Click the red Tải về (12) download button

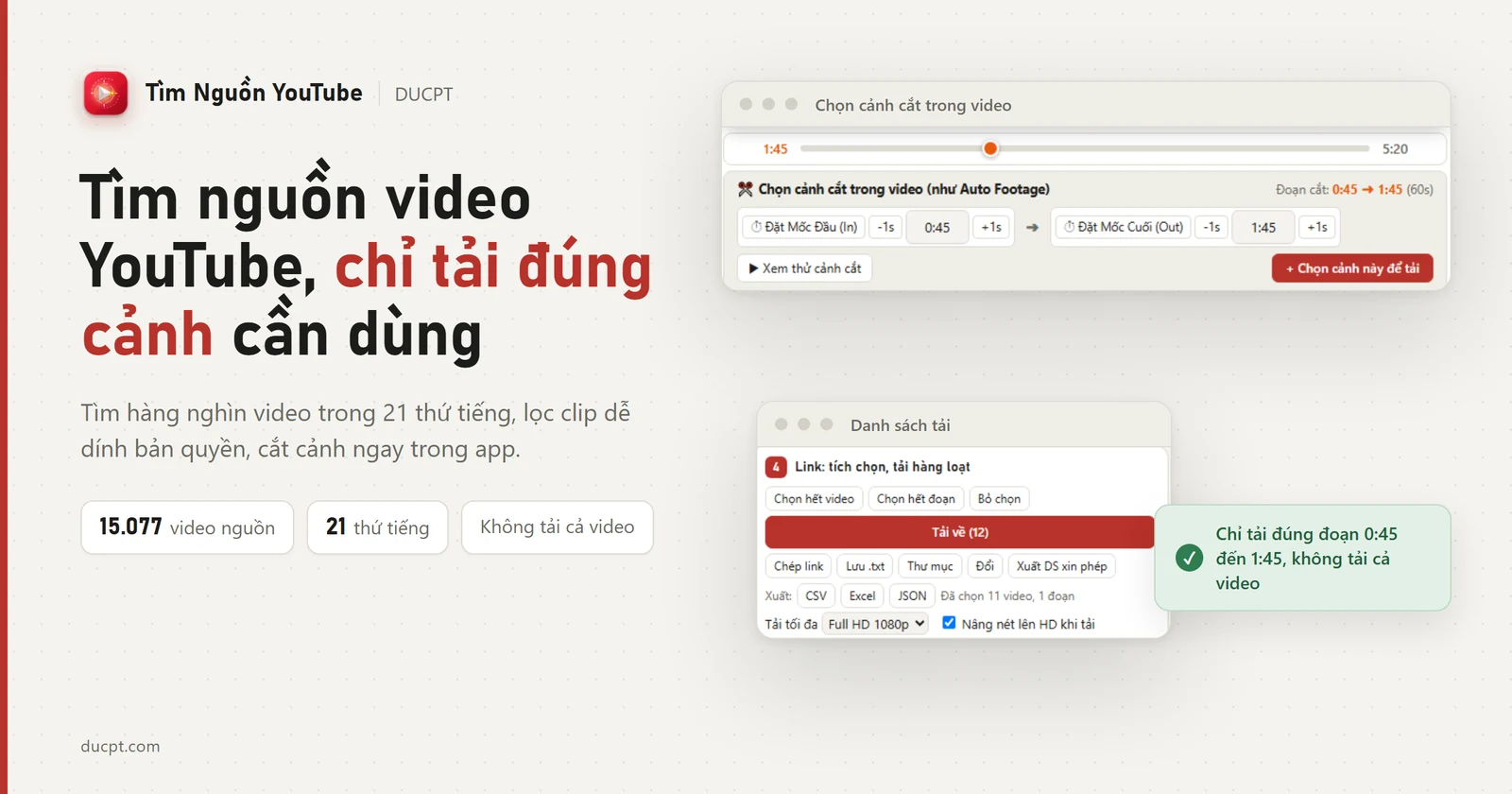(x=959, y=532)
